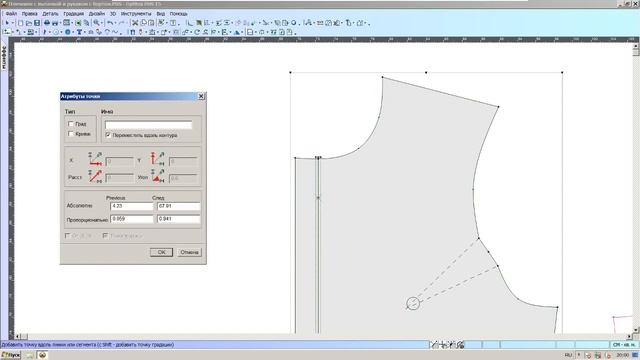Open the Windows Пуск start button

point(11,355)
